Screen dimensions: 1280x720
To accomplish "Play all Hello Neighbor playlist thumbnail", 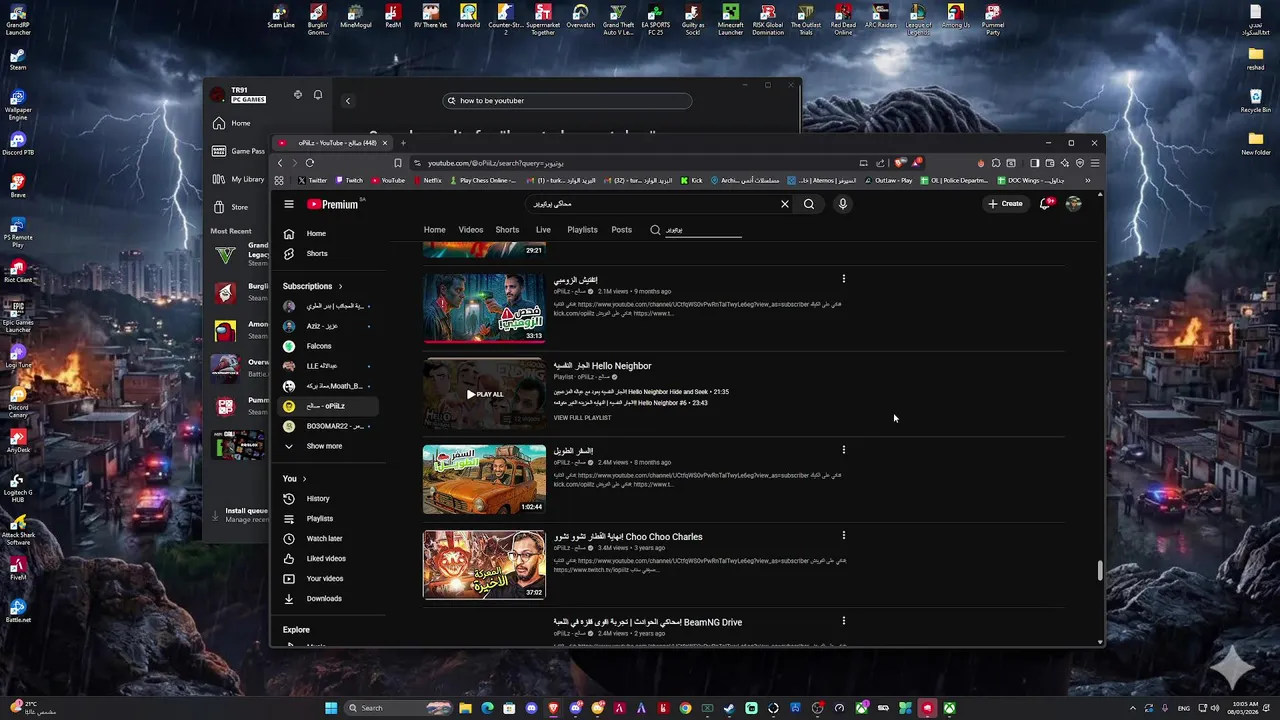I will click(x=484, y=394).
